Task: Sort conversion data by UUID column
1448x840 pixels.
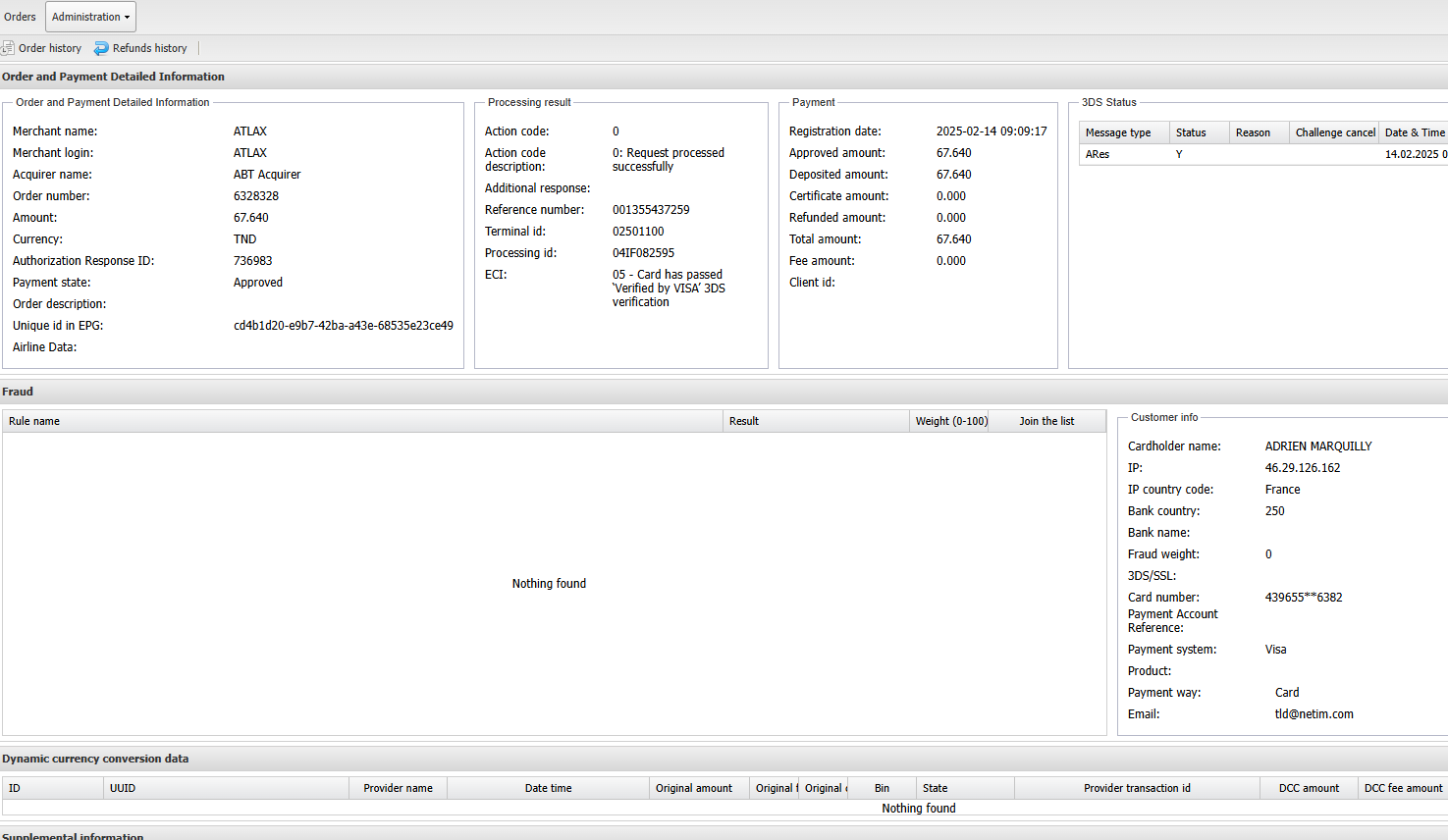Action: [123, 788]
